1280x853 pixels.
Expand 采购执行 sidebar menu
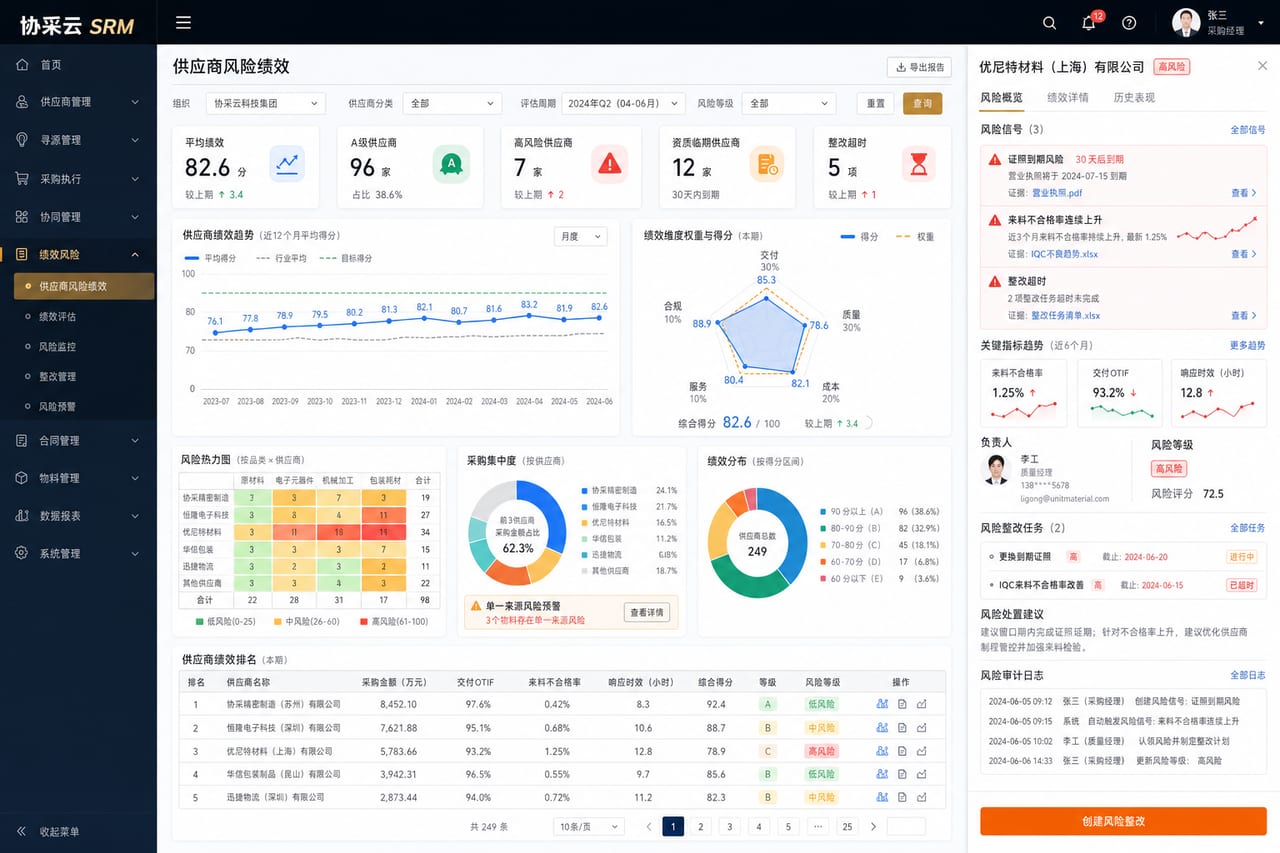78,179
